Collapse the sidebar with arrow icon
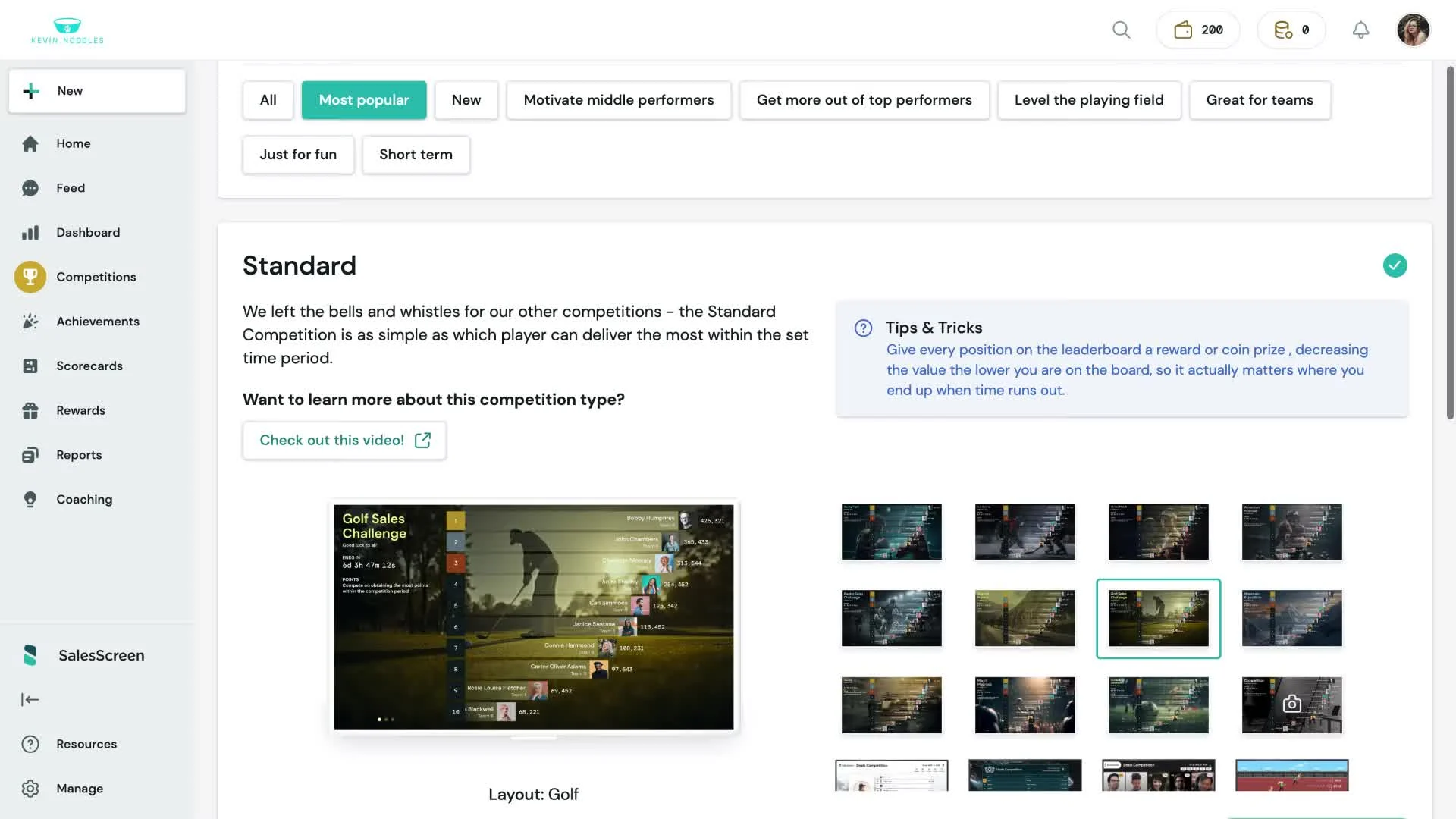This screenshot has width=1456, height=819. tap(30, 699)
